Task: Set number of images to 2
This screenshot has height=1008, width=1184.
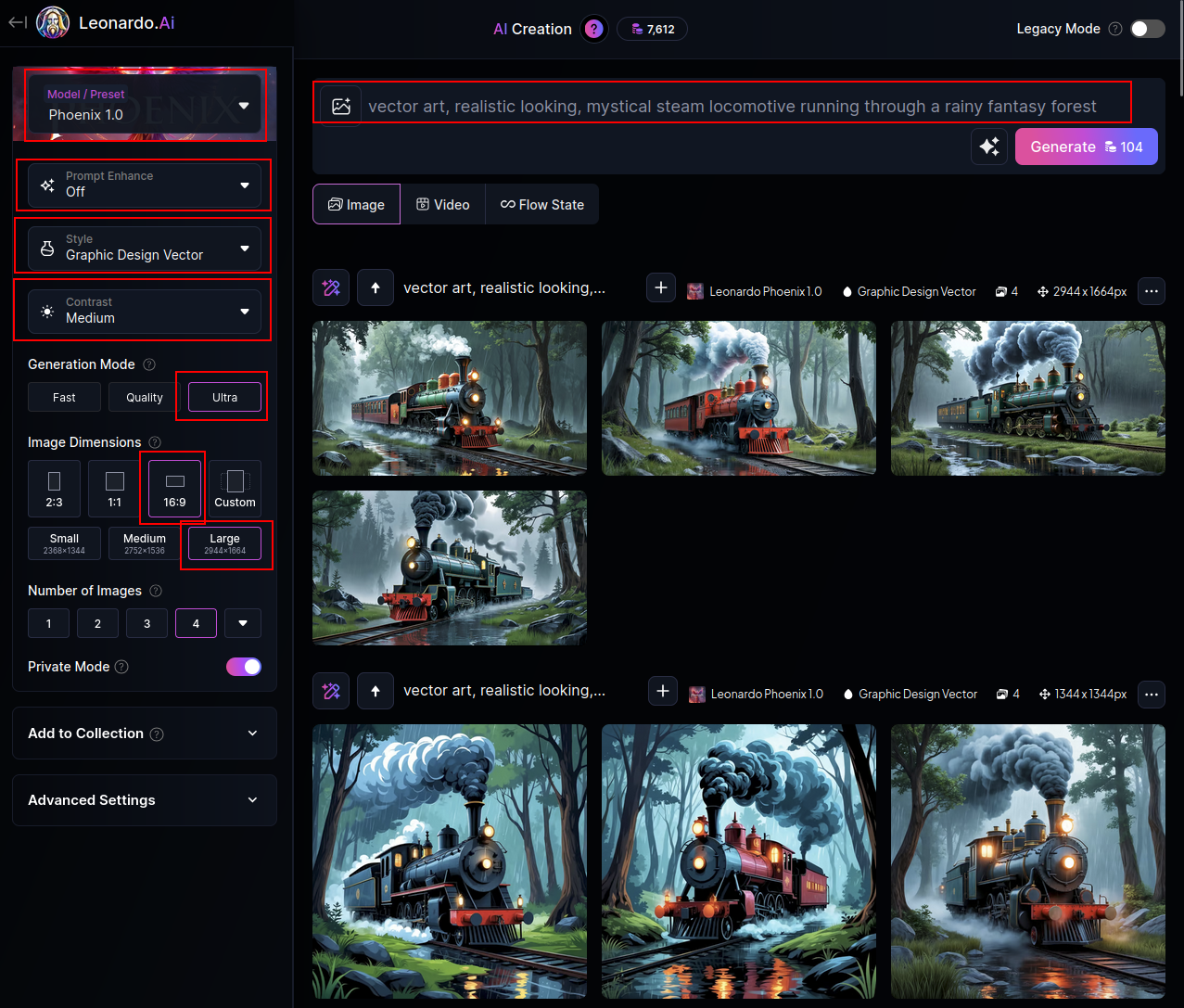Action: [x=97, y=623]
